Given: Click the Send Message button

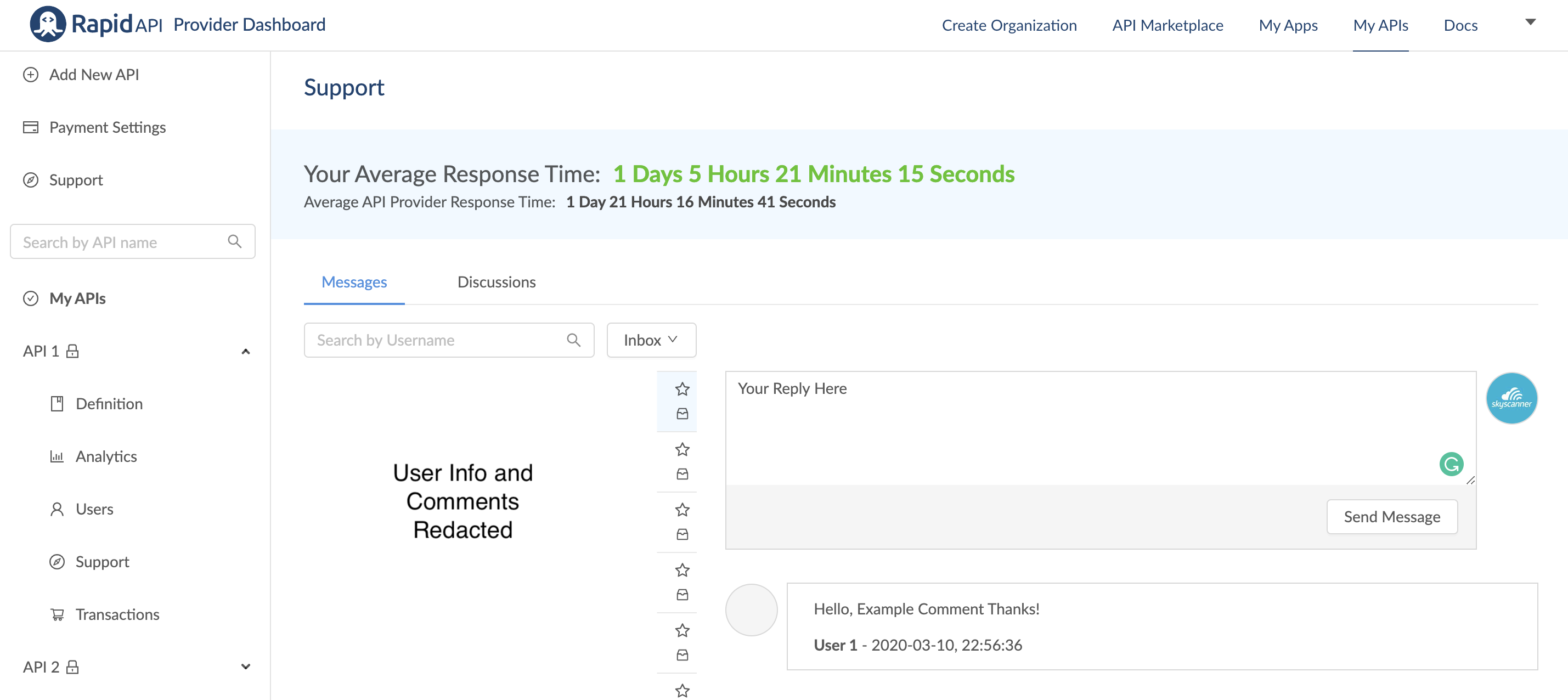Looking at the screenshot, I should [x=1391, y=517].
